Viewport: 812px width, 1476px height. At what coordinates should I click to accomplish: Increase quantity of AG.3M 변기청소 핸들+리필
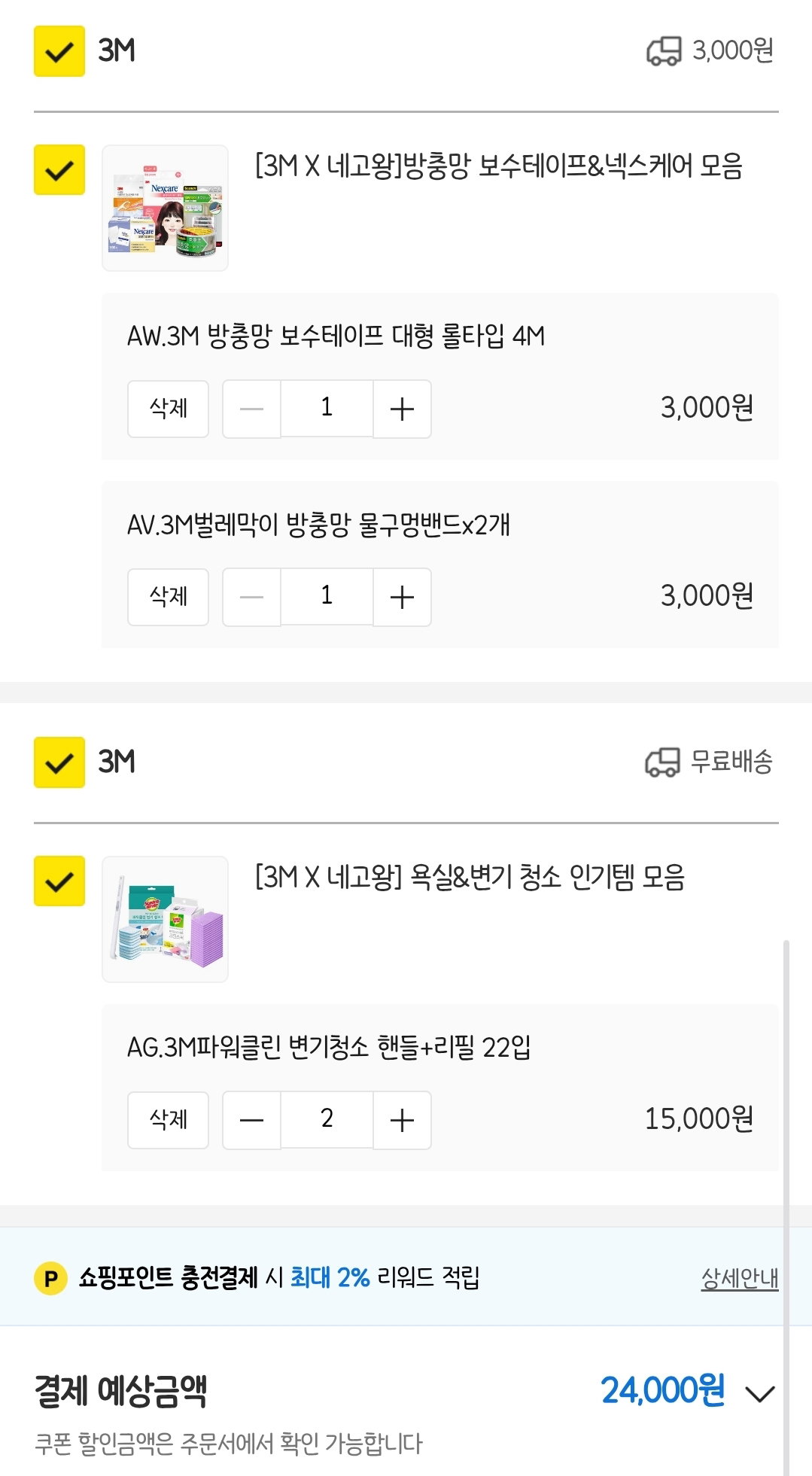pyautogui.click(x=403, y=1120)
